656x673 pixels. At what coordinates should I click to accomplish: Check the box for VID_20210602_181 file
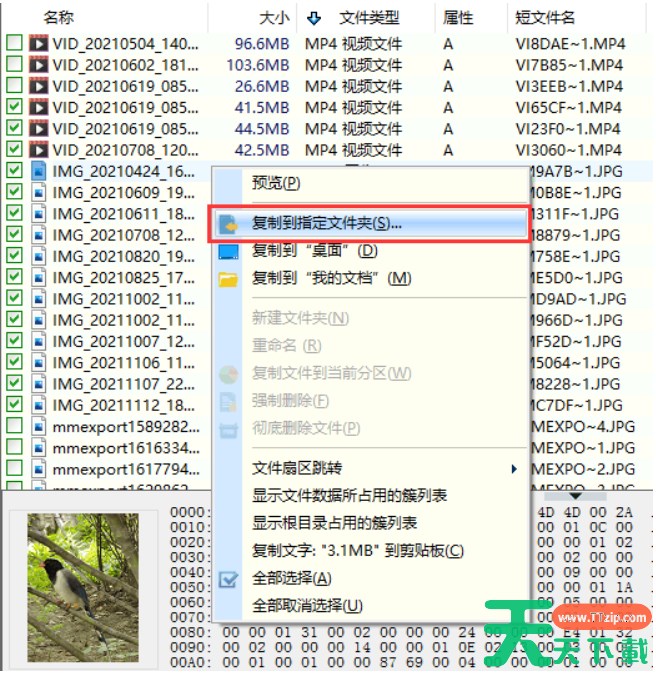15,64
